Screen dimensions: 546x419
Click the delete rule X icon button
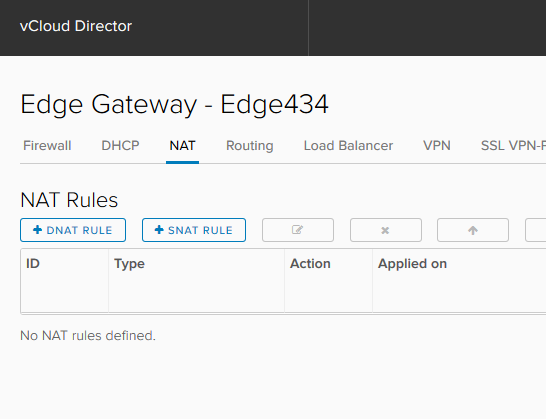point(385,230)
